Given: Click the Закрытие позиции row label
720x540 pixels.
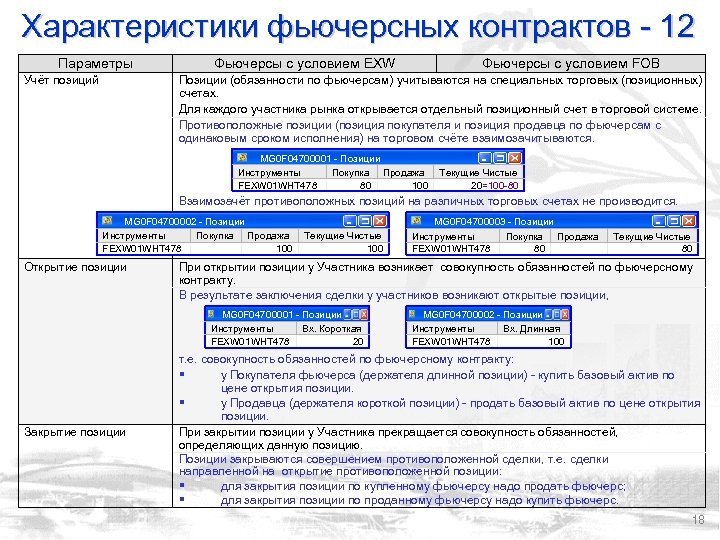Looking at the screenshot, I should (x=75, y=432).
